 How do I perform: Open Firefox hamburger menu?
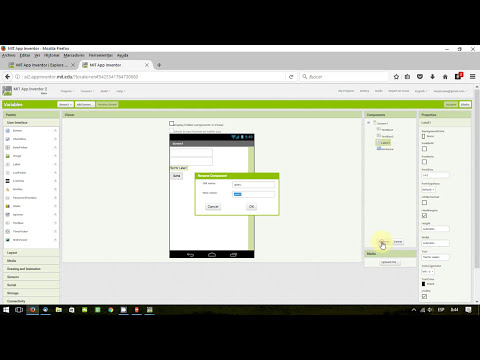coord(472,77)
